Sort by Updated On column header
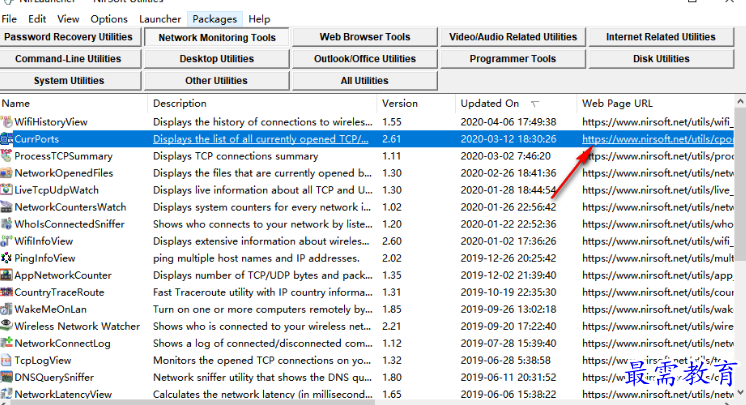The height and width of the screenshot is (405, 746). pos(516,103)
